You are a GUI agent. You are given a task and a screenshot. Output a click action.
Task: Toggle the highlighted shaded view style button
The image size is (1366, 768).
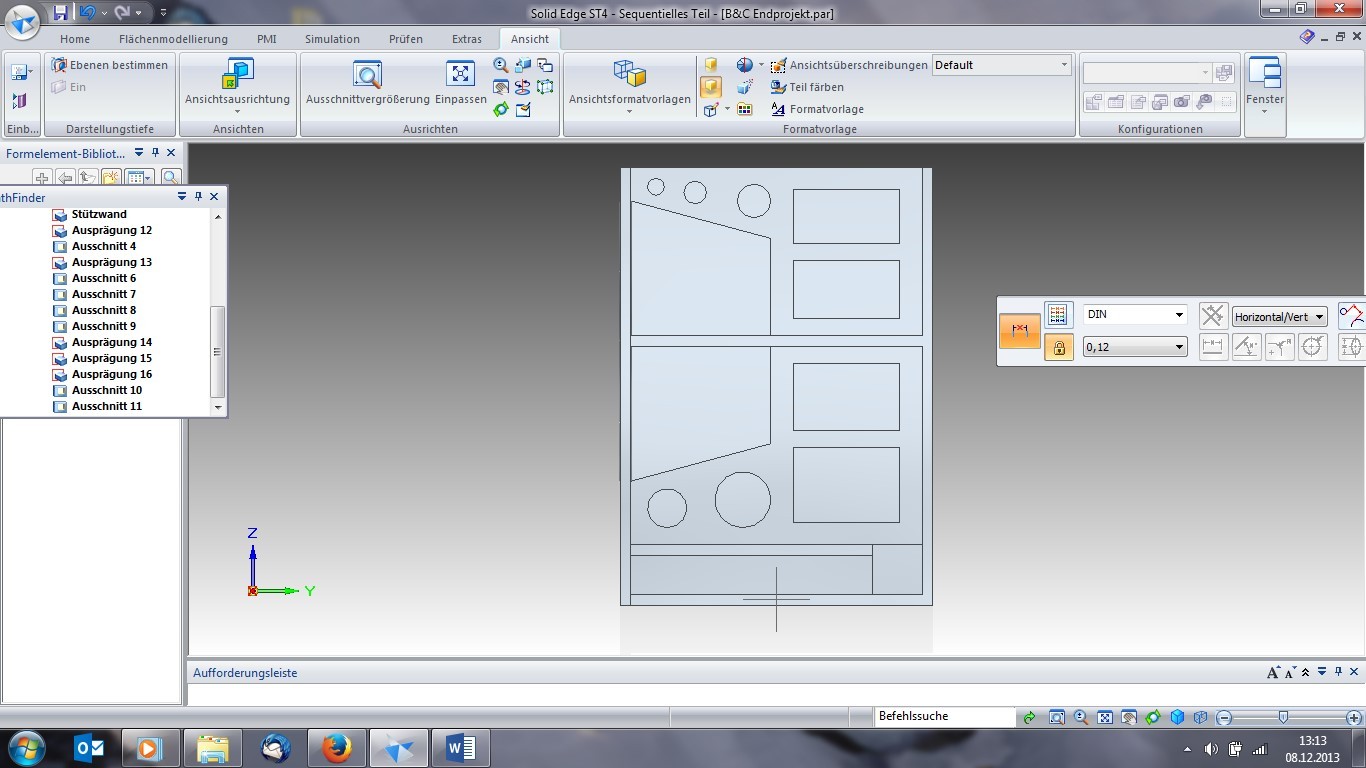tap(711, 87)
